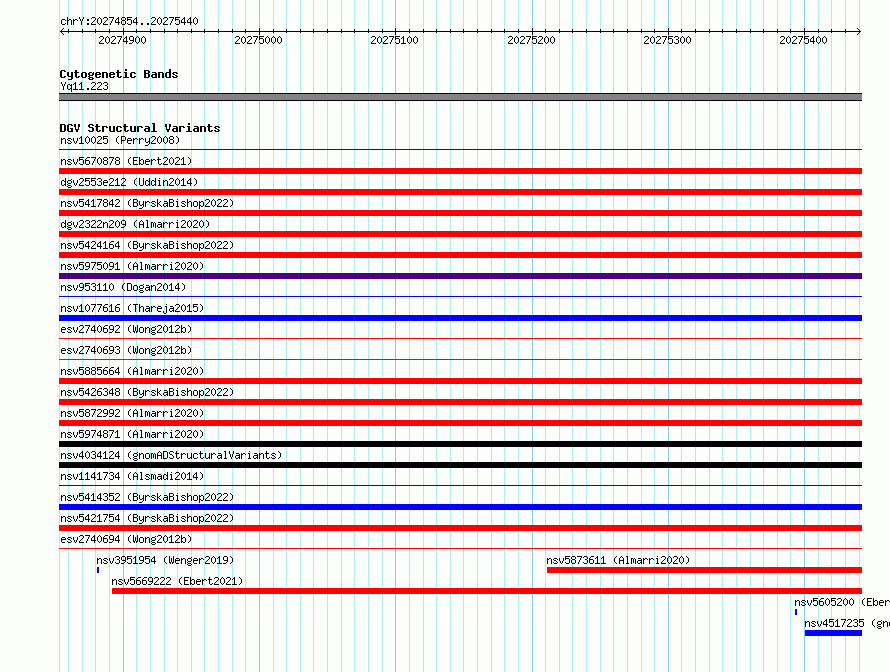Image resolution: width=890 pixels, height=672 pixels.
Task: Click the 20275300 ruler coordinate
Action: 668,40
